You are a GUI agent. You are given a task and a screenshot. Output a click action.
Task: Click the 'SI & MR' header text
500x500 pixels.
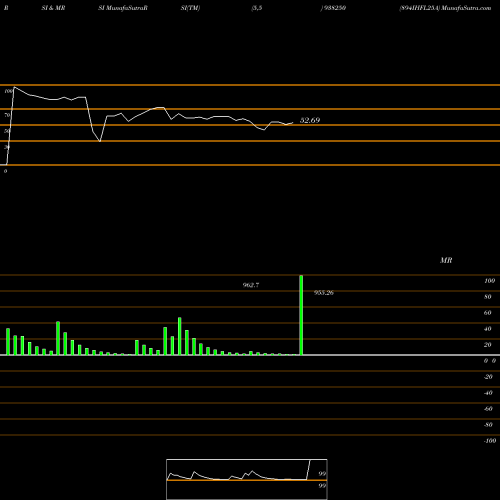click(x=53, y=8)
